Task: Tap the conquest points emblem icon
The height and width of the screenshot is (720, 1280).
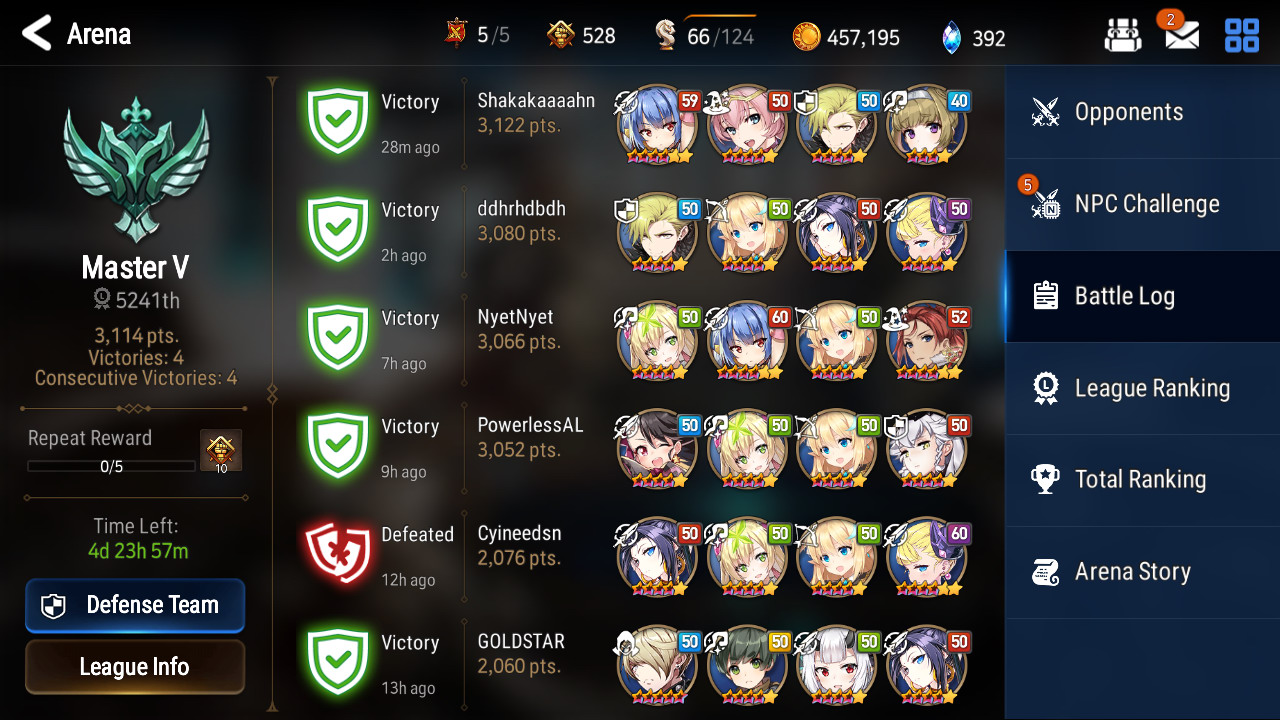Action: 561,36
